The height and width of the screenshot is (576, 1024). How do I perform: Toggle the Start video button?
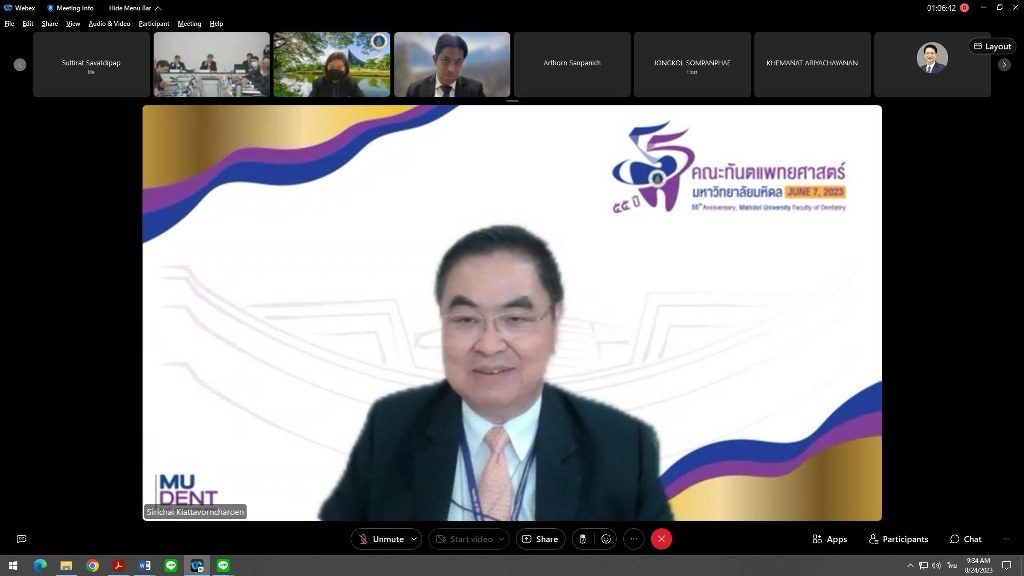464,539
